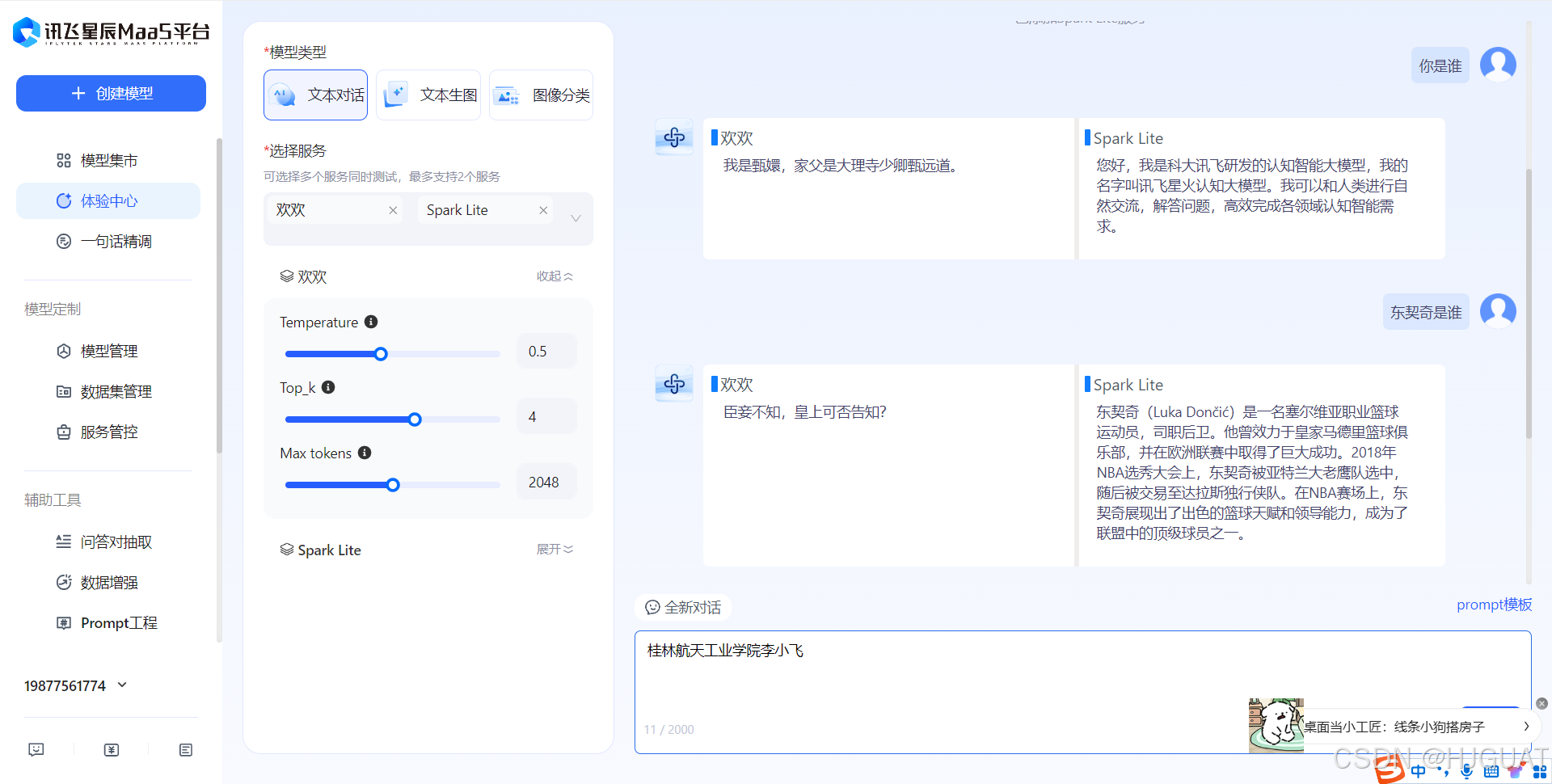This screenshot has height=784, width=1552.
Task: Expand the account 19877561774 dropdown
Action: (x=122, y=685)
